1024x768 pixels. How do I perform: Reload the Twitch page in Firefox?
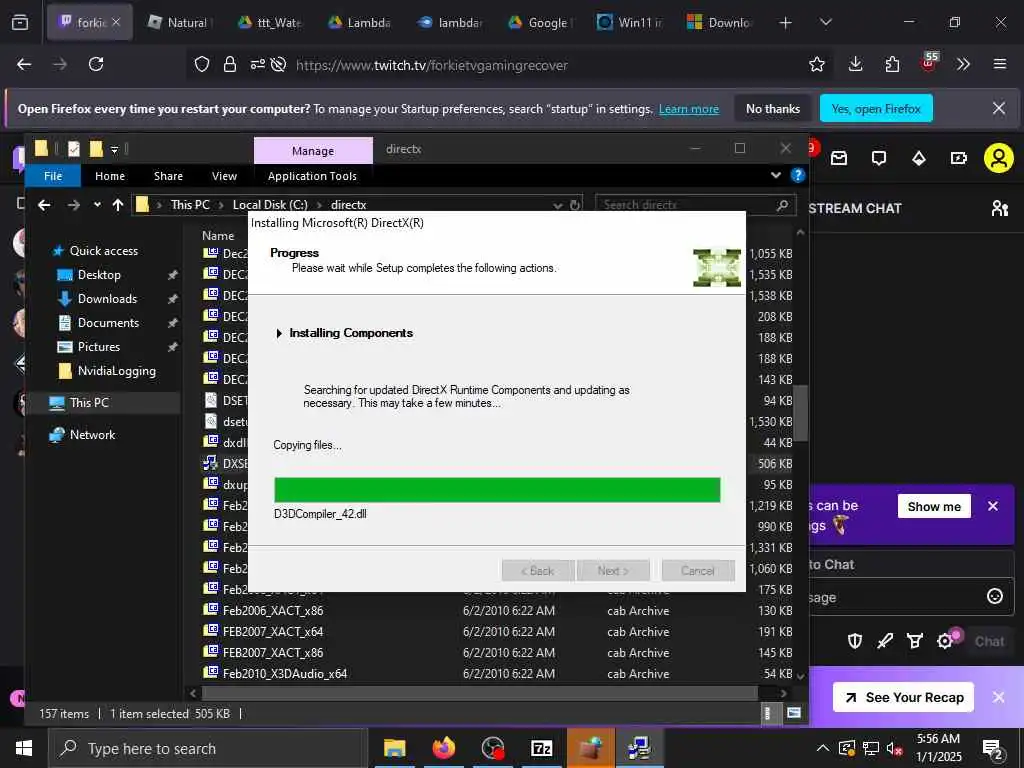(x=96, y=64)
